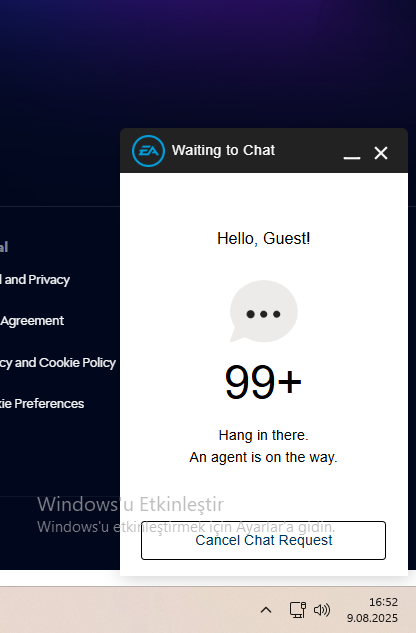This screenshot has height=633, width=416.
Task: Open Cookie Preferences in the footer
Action: tap(42, 403)
